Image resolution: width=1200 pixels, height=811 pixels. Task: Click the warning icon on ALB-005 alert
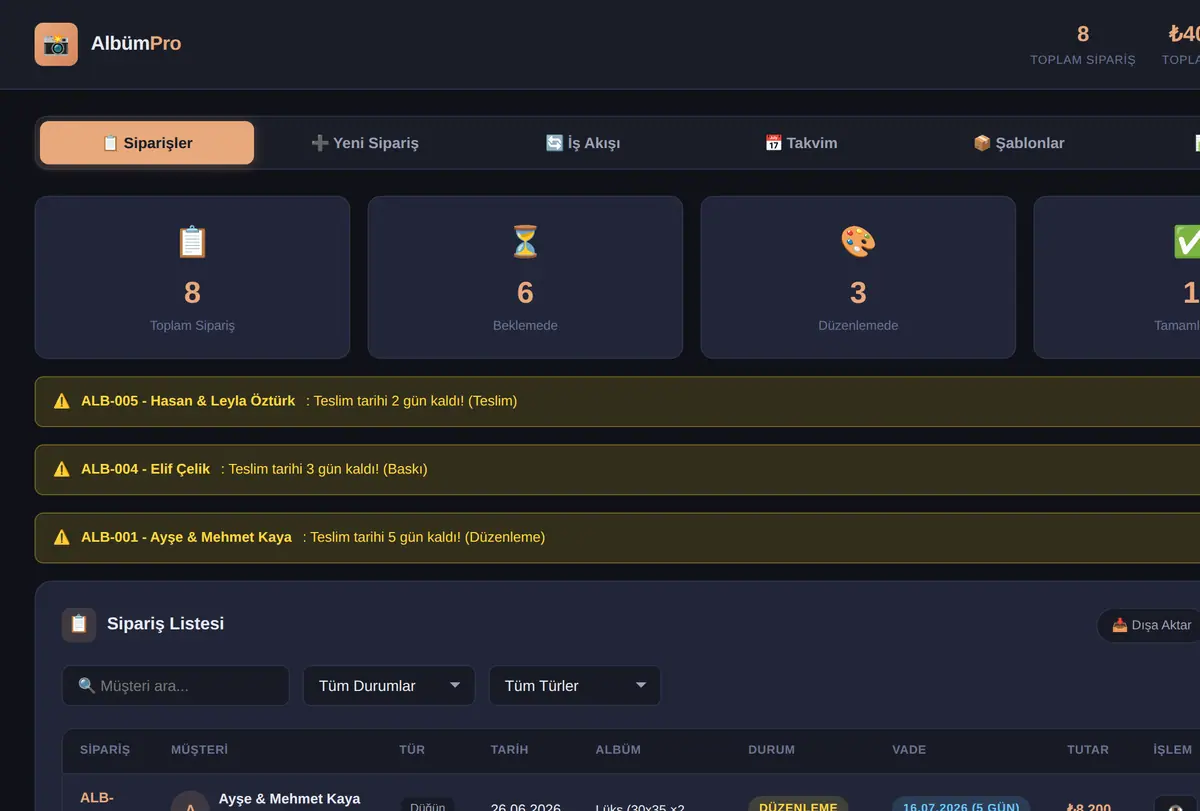click(x=62, y=401)
